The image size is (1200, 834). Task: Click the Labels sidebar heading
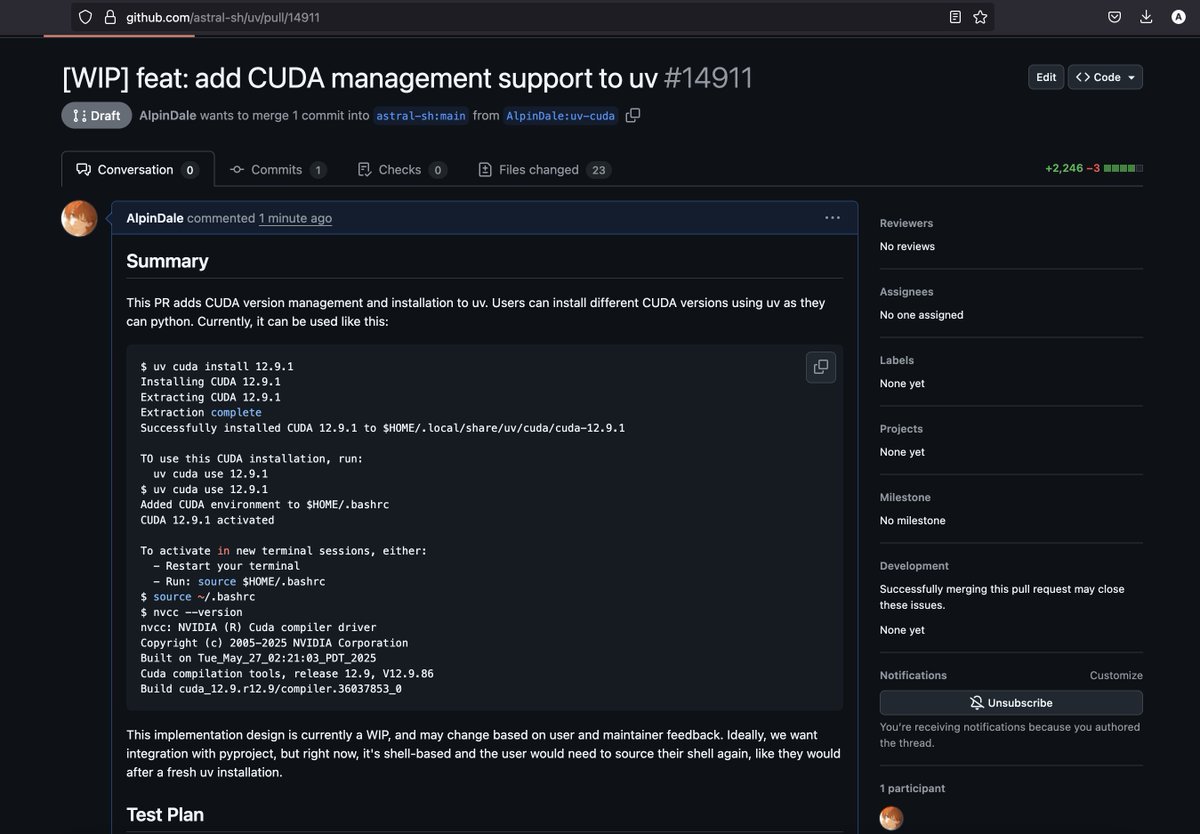897,360
